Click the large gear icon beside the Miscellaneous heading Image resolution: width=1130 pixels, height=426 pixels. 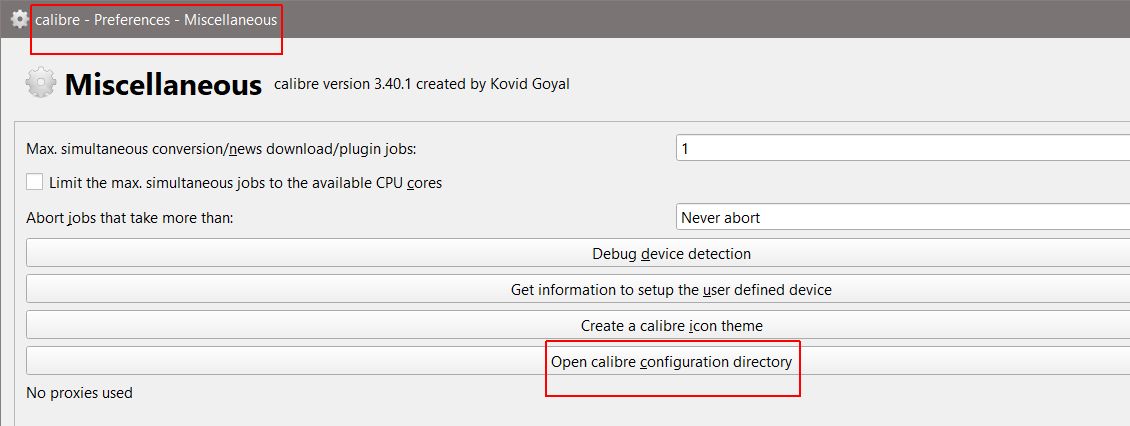pos(41,84)
